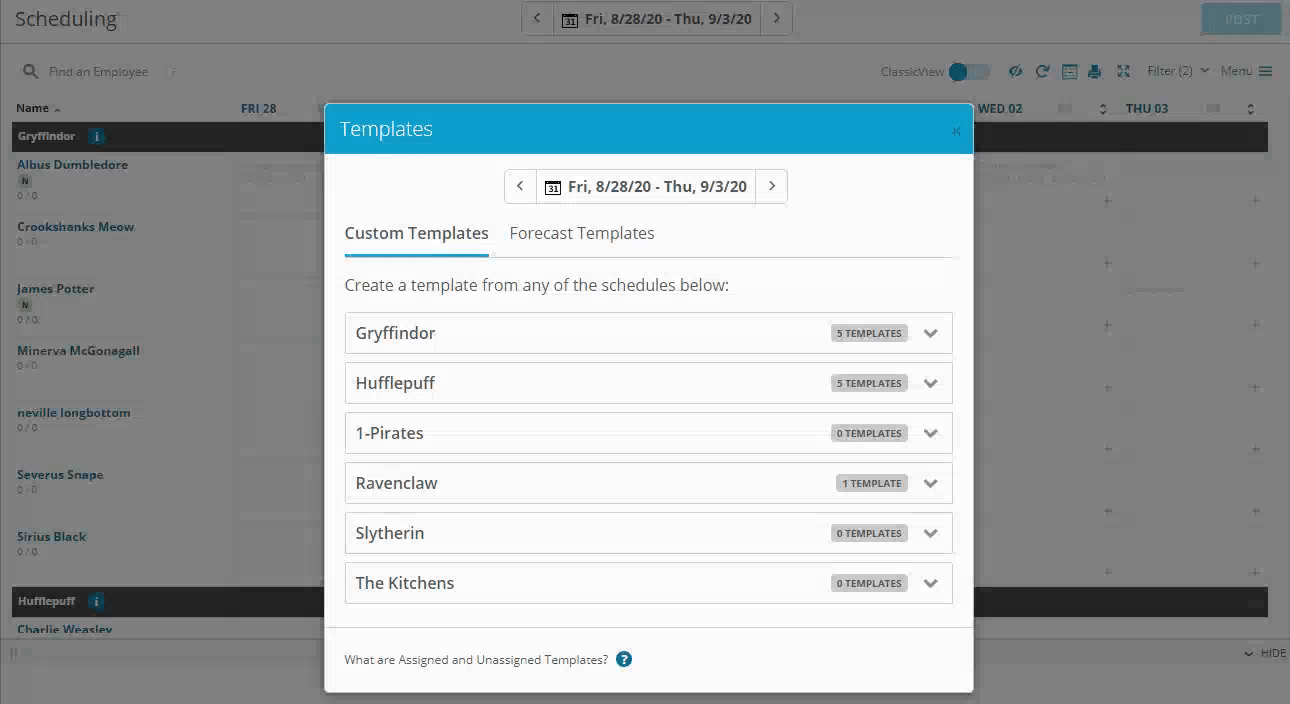Expand The Kitchens templates row

click(x=648, y=583)
